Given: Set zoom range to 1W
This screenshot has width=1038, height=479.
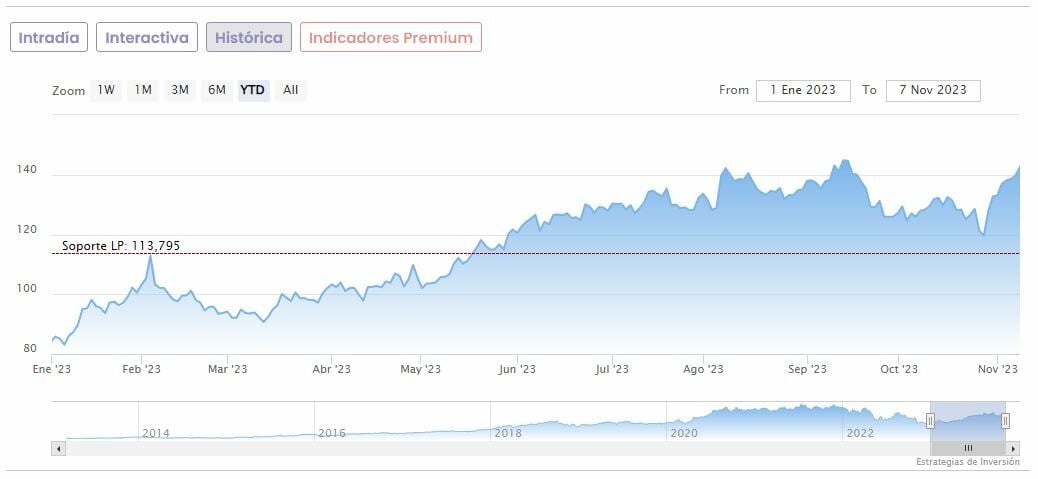Looking at the screenshot, I should (106, 90).
